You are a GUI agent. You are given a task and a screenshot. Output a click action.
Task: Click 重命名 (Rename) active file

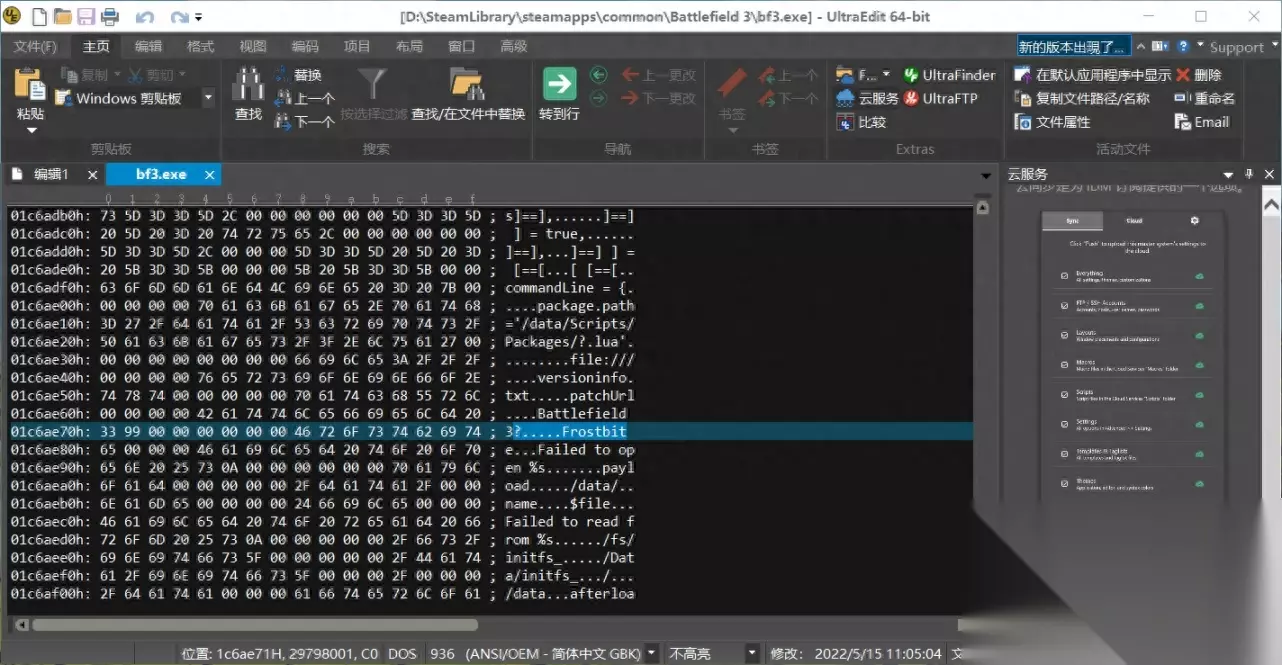(1205, 98)
